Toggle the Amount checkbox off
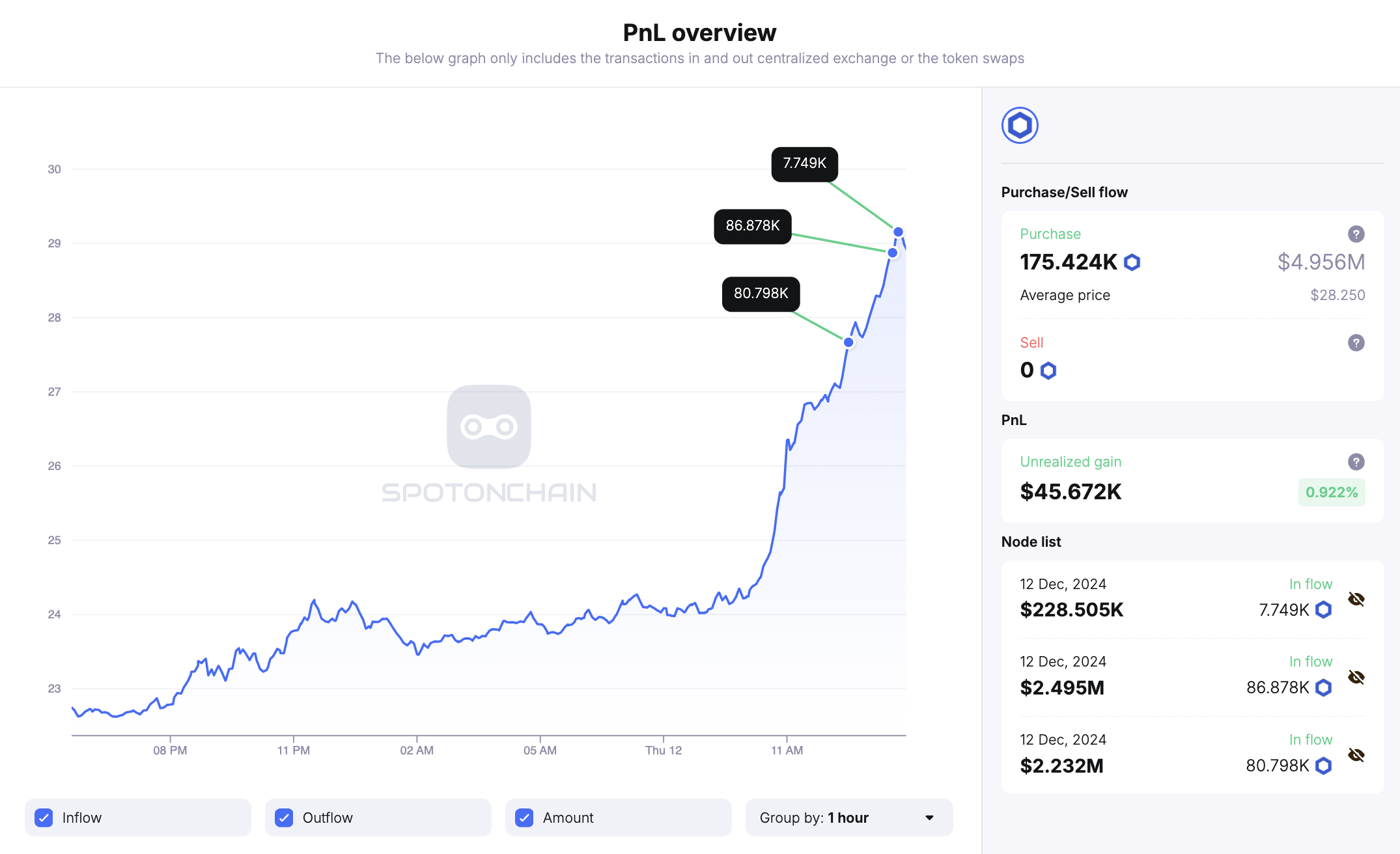The width and height of the screenshot is (1400, 854). tap(524, 817)
